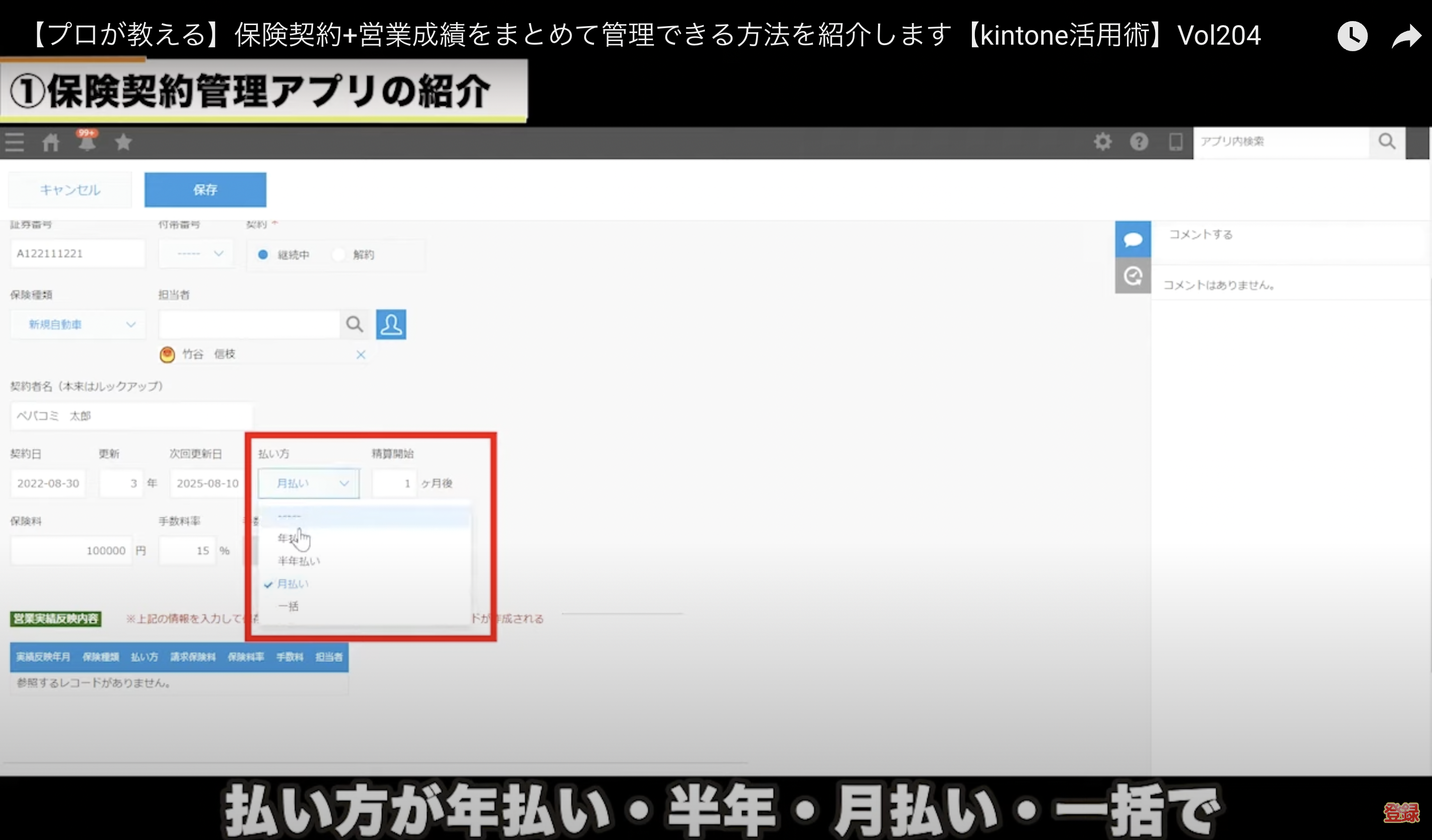Expand the 付帯番号 dropdown
Viewport: 1432px width, 840px height.
tap(196, 253)
